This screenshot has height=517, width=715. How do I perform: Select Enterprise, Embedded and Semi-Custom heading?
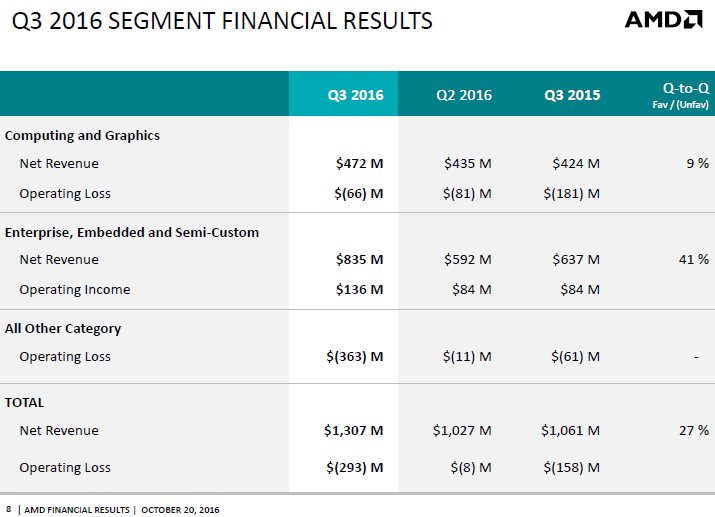click(132, 232)
